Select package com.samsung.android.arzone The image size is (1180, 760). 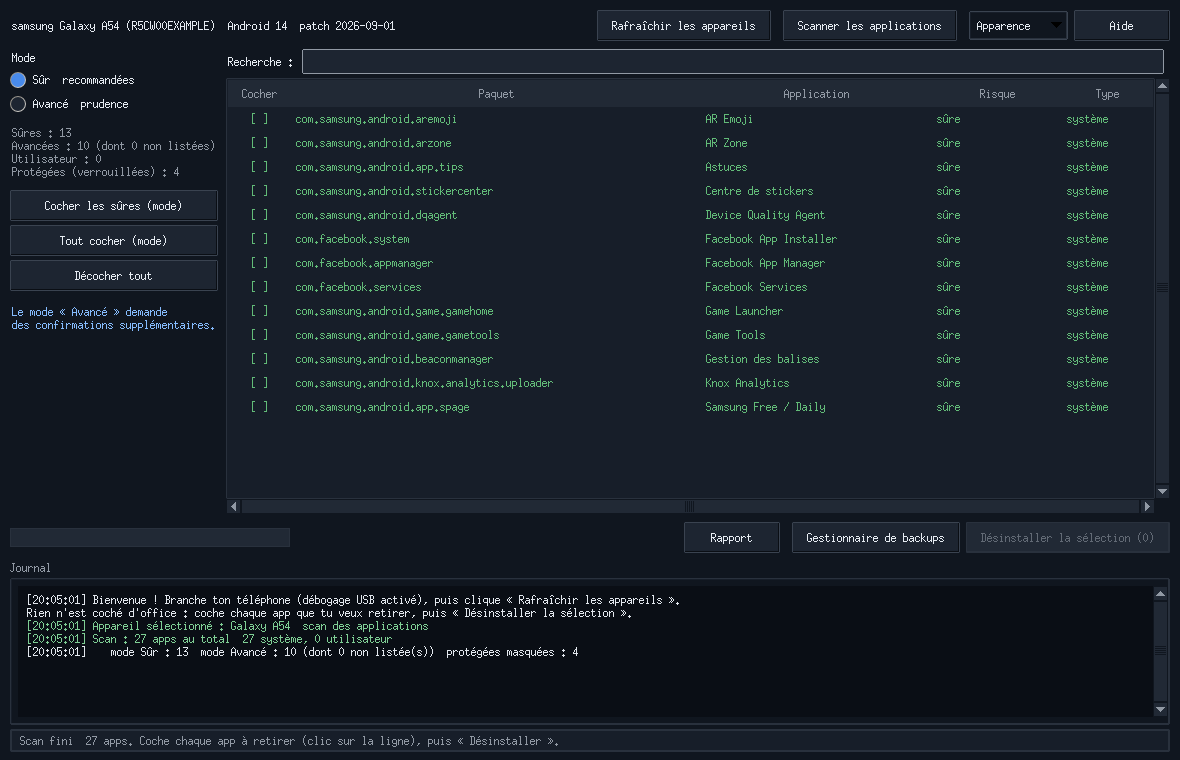coord(373,143)
